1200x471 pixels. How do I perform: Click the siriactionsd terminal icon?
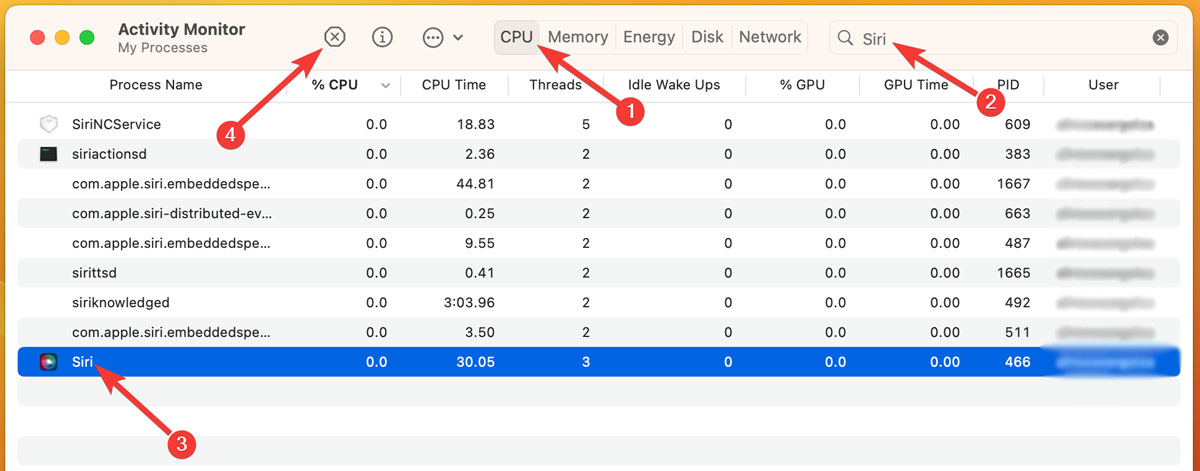coord(49,154)
